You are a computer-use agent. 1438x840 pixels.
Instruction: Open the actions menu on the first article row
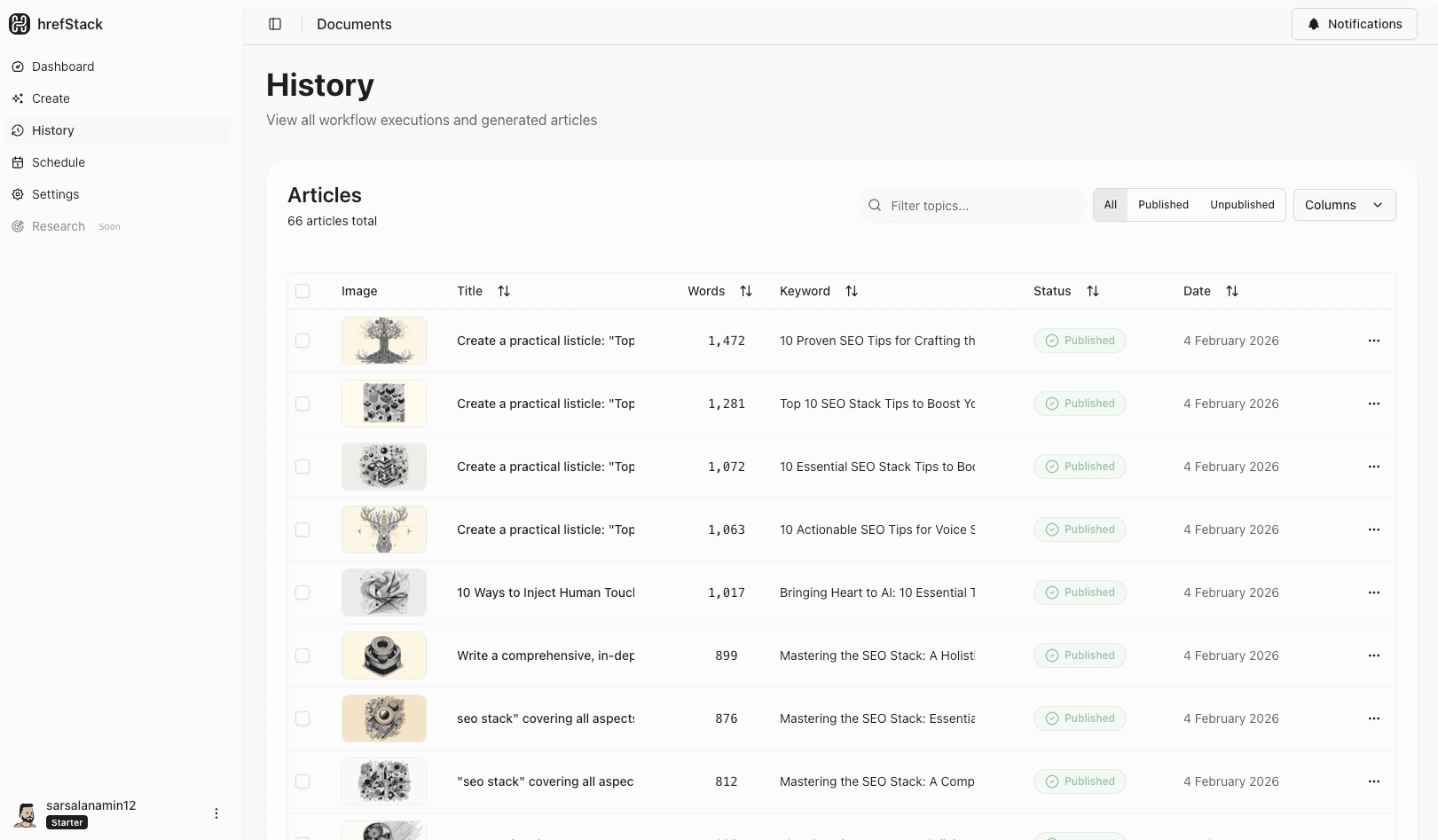pos(1374,341)
